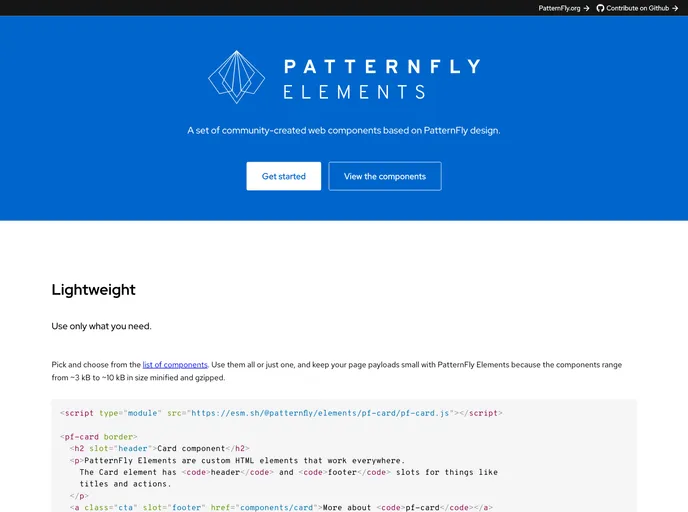Image resolution: width=688 pixels, height=512 pixels.
Task: Click the arrow icon next to PatternFly.org
Action: 586,8
